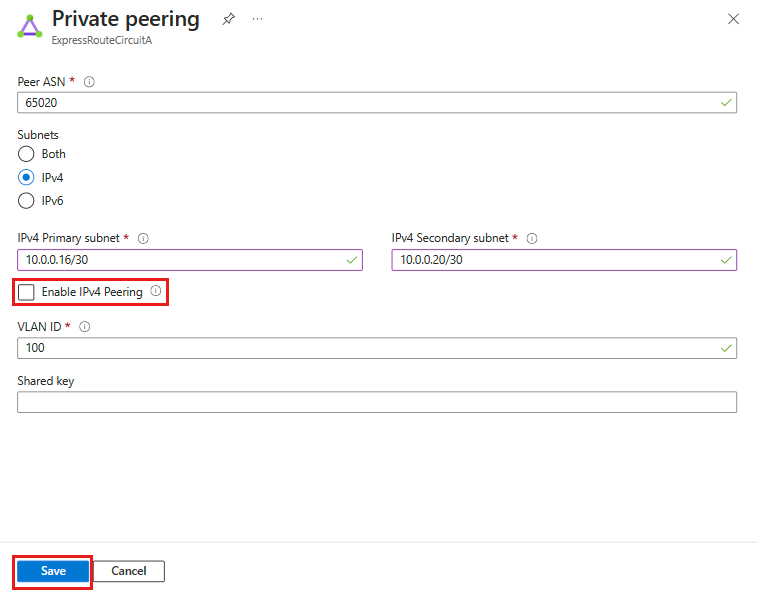Click the Shared key input field
The image size is (757, 595).
(377, 402)
